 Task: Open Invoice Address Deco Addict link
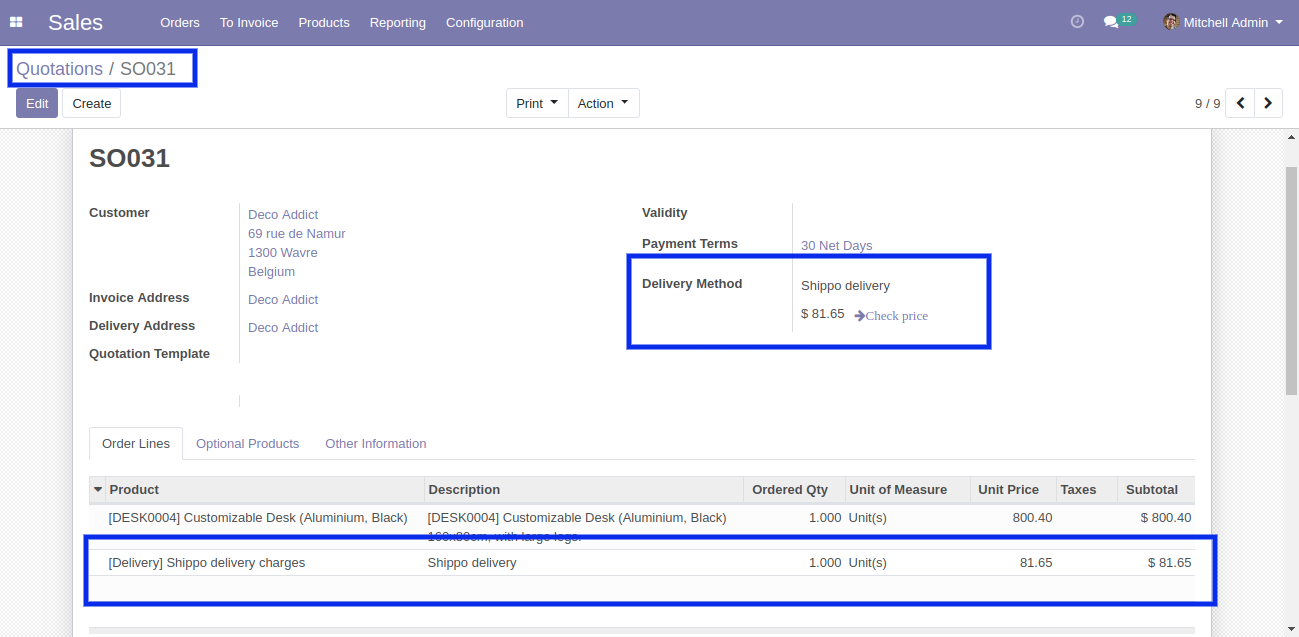(x=283, y=300)
